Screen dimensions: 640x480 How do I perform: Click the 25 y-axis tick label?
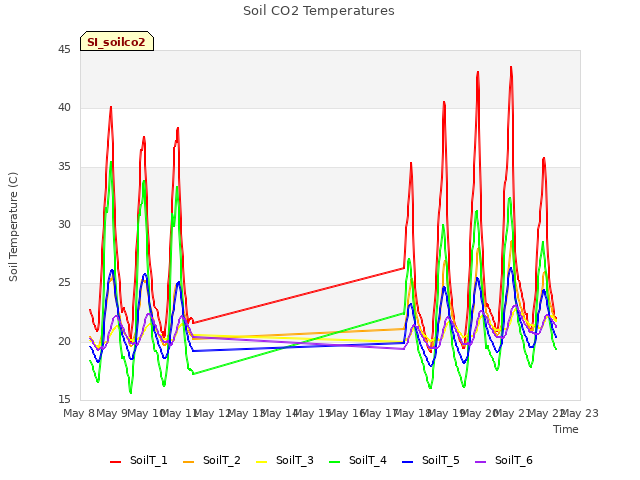64,282
